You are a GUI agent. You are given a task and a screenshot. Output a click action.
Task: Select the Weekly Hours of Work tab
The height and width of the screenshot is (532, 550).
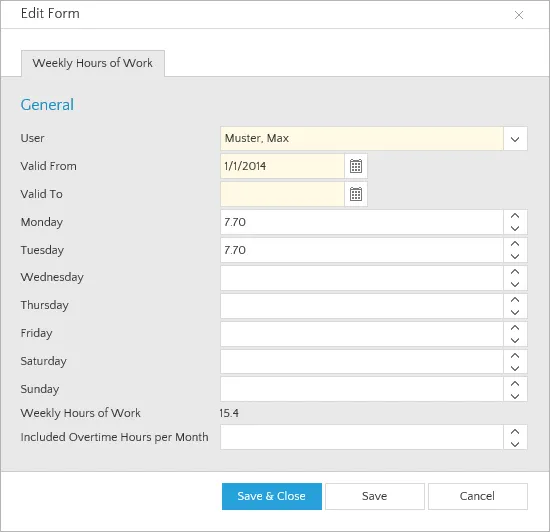pos(93,63)
